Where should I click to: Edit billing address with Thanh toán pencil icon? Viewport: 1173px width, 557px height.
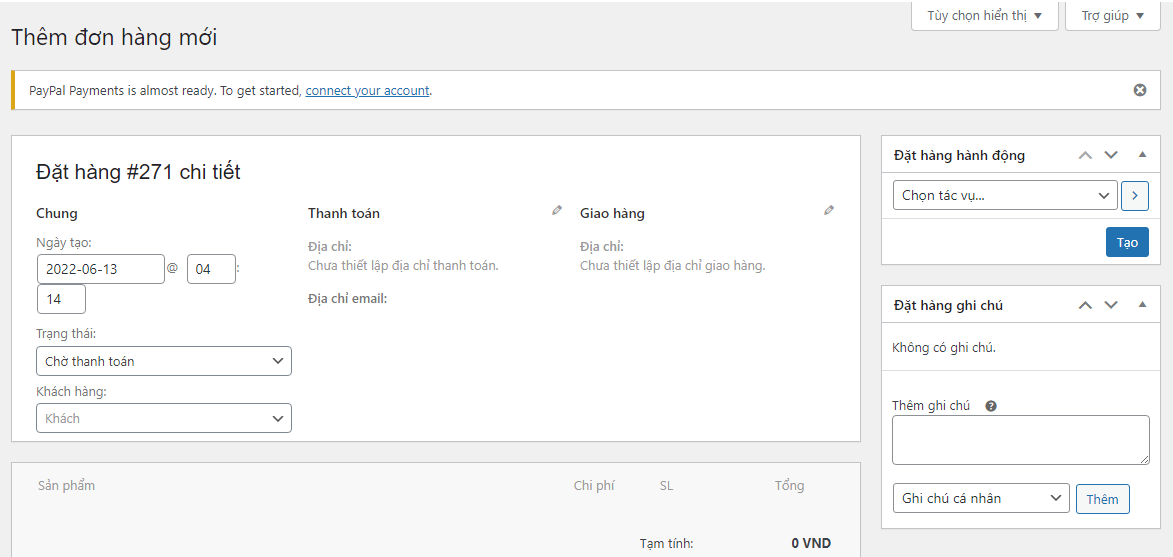tap(557, 211)
